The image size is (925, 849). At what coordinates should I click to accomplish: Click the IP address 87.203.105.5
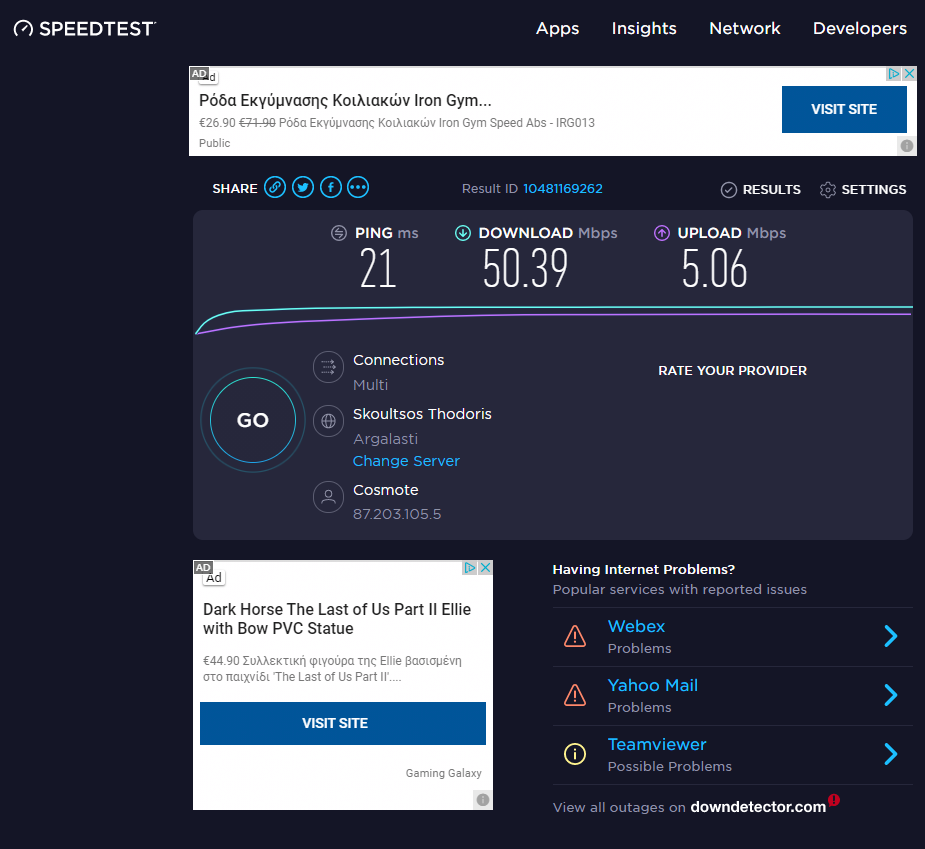tap(397, 514)
